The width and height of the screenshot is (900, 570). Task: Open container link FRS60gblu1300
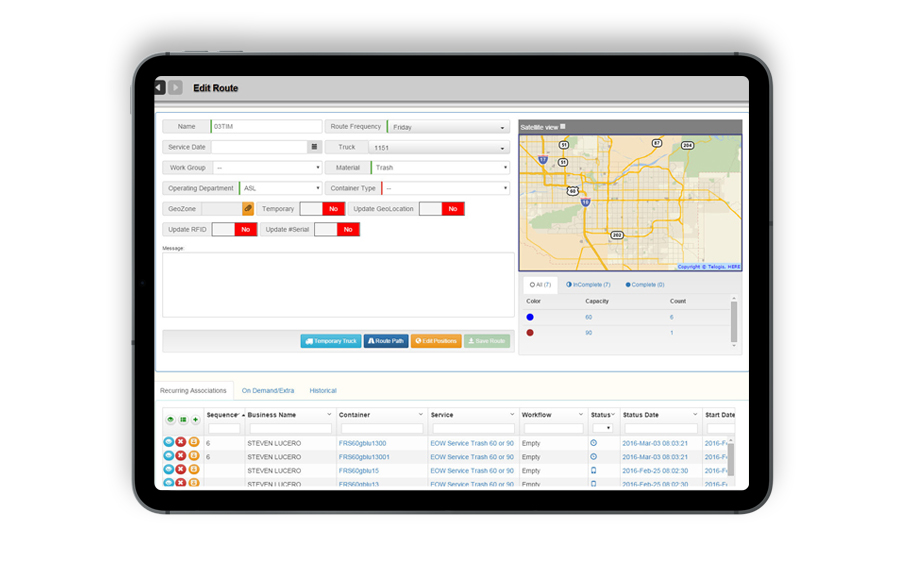(362, 443)
